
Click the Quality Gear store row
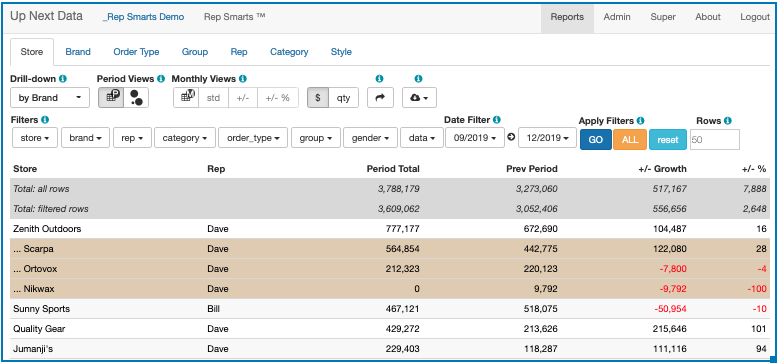tap(390, 329)
